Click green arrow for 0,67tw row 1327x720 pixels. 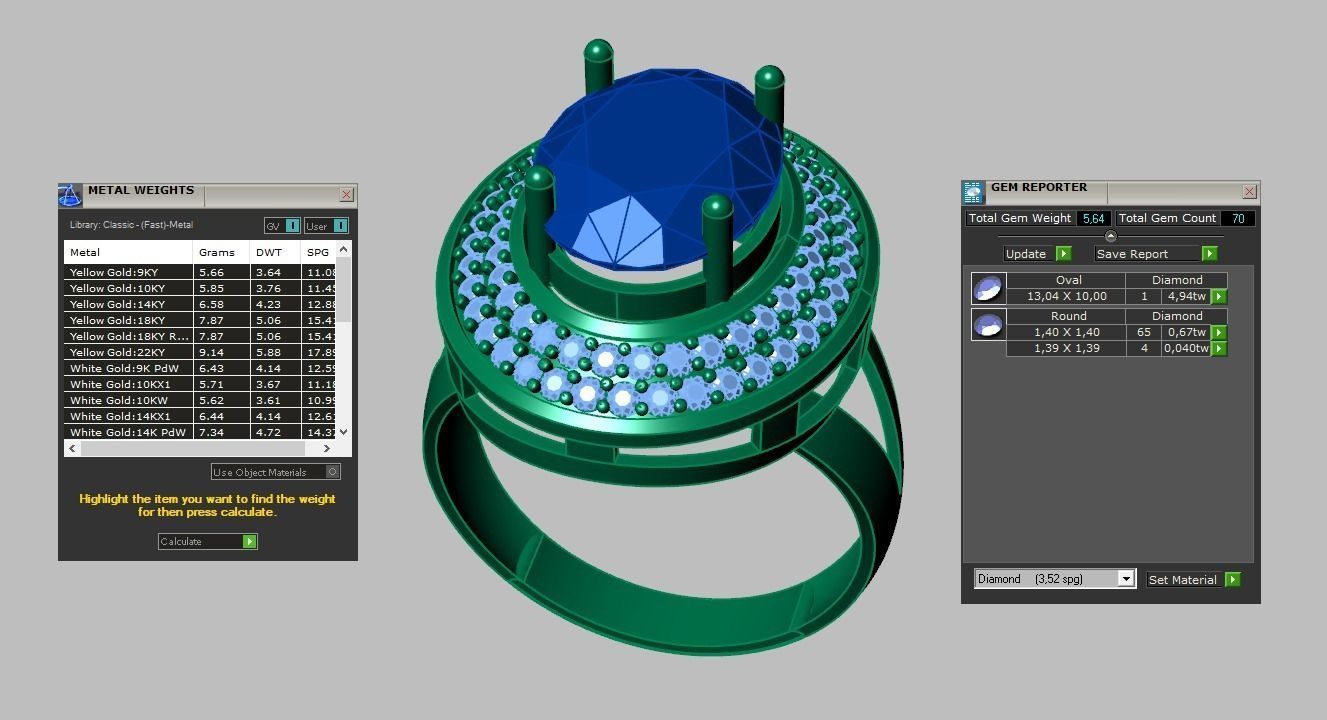point(1218,333)
